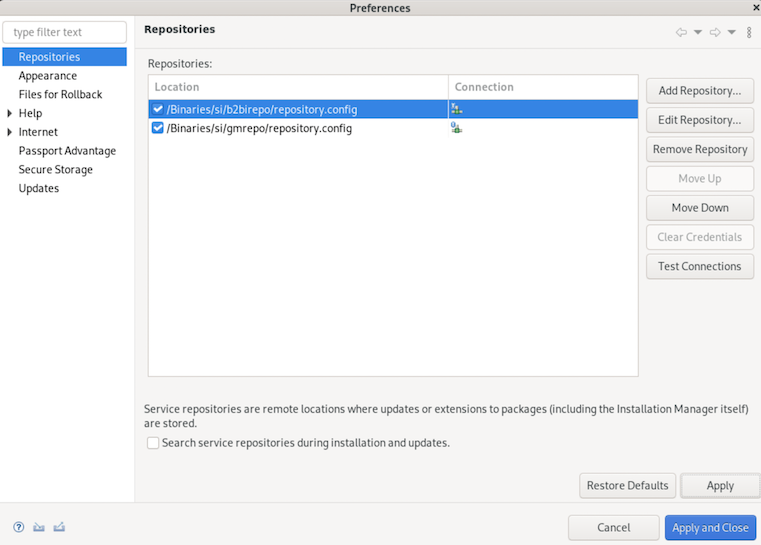Select Appearance in the preferences tree
This screenshot has height=545, width=761.
(47, 76)
